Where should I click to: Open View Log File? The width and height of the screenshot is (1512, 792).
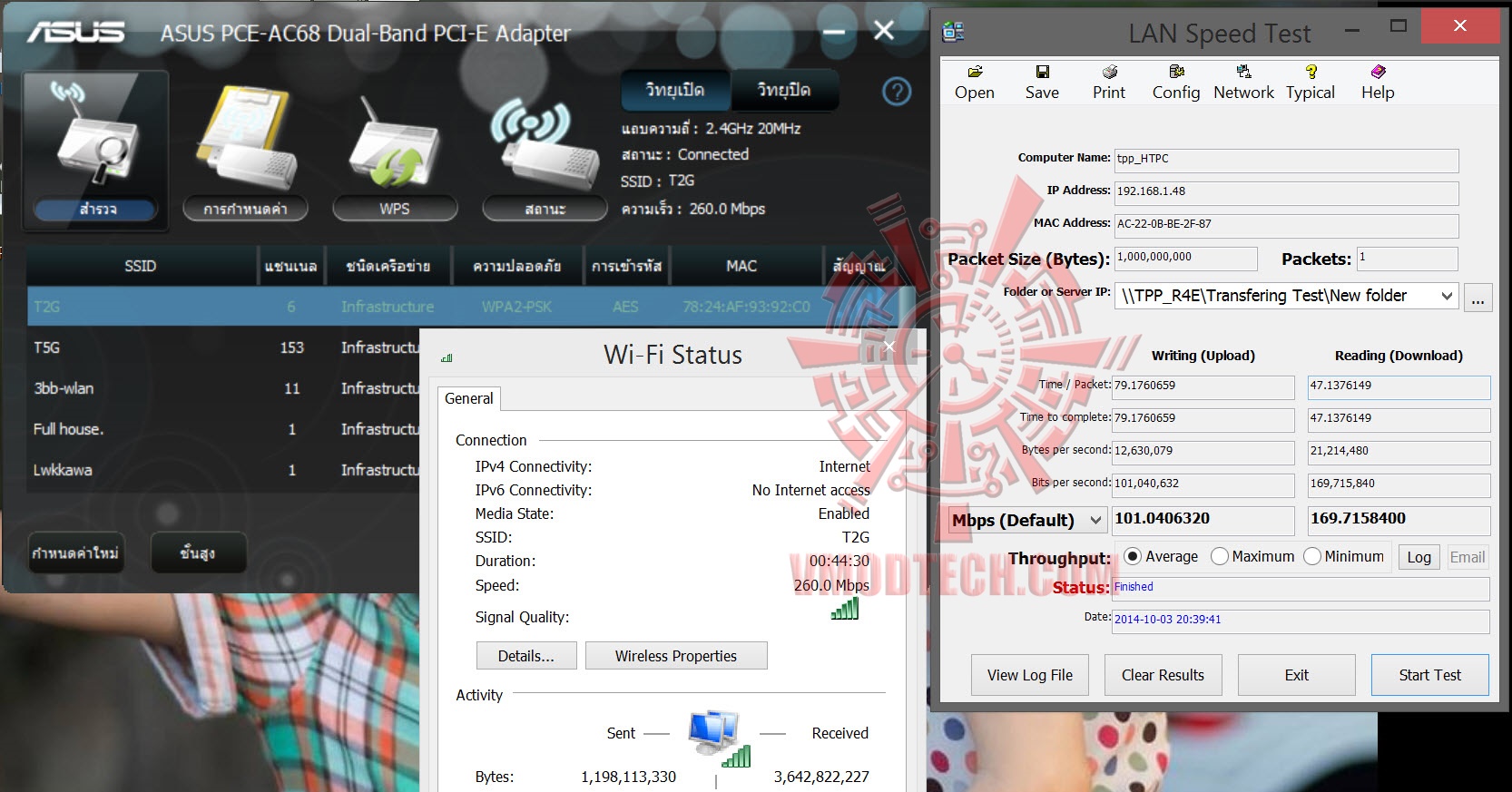coord(1030,675)
